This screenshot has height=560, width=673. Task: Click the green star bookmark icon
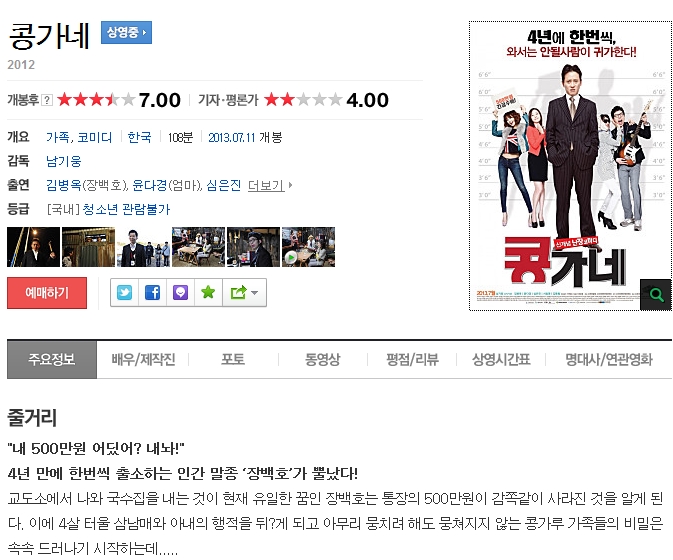tap(208, 293)
